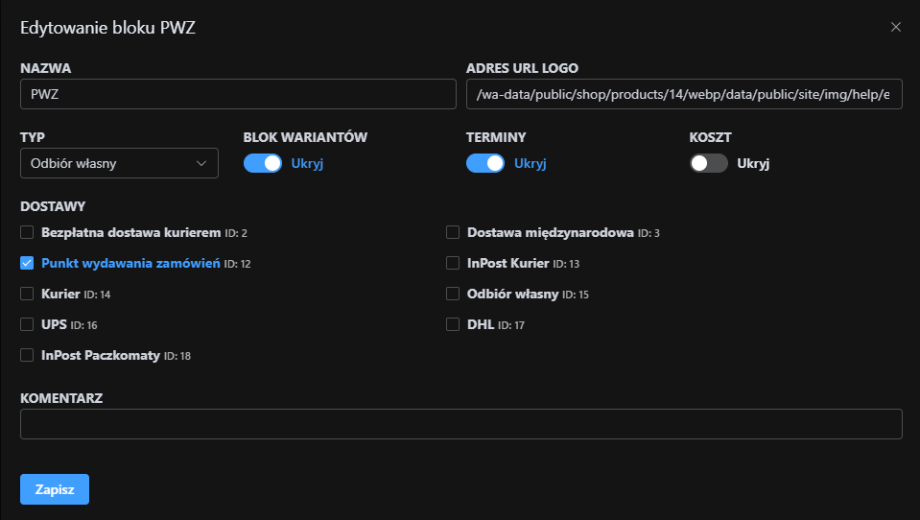
Task: Check the DHL delivery checkbox
Action: (x=453, y=325)
